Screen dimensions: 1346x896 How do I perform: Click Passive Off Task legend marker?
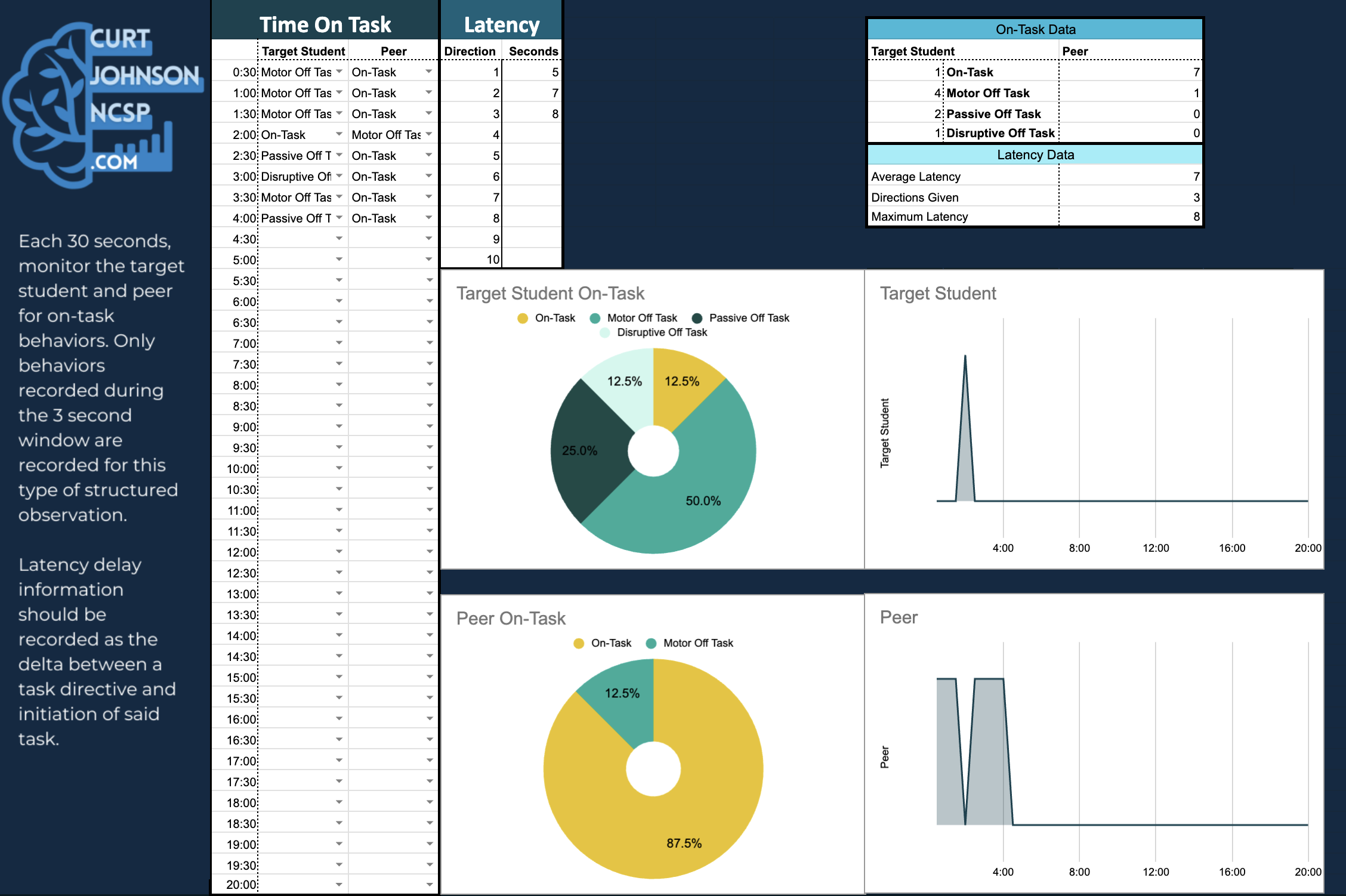click(x=697, y=319)
